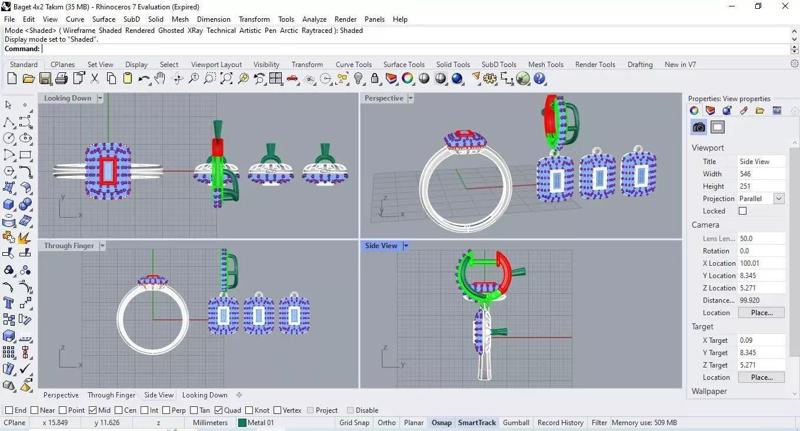Create a new file with the New icon

12,79
